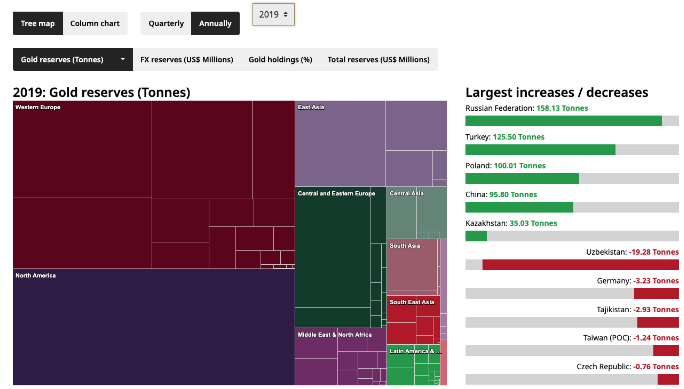684x389 pixels.
Task: Switch to Column chart view
Action: coord(95,24)
